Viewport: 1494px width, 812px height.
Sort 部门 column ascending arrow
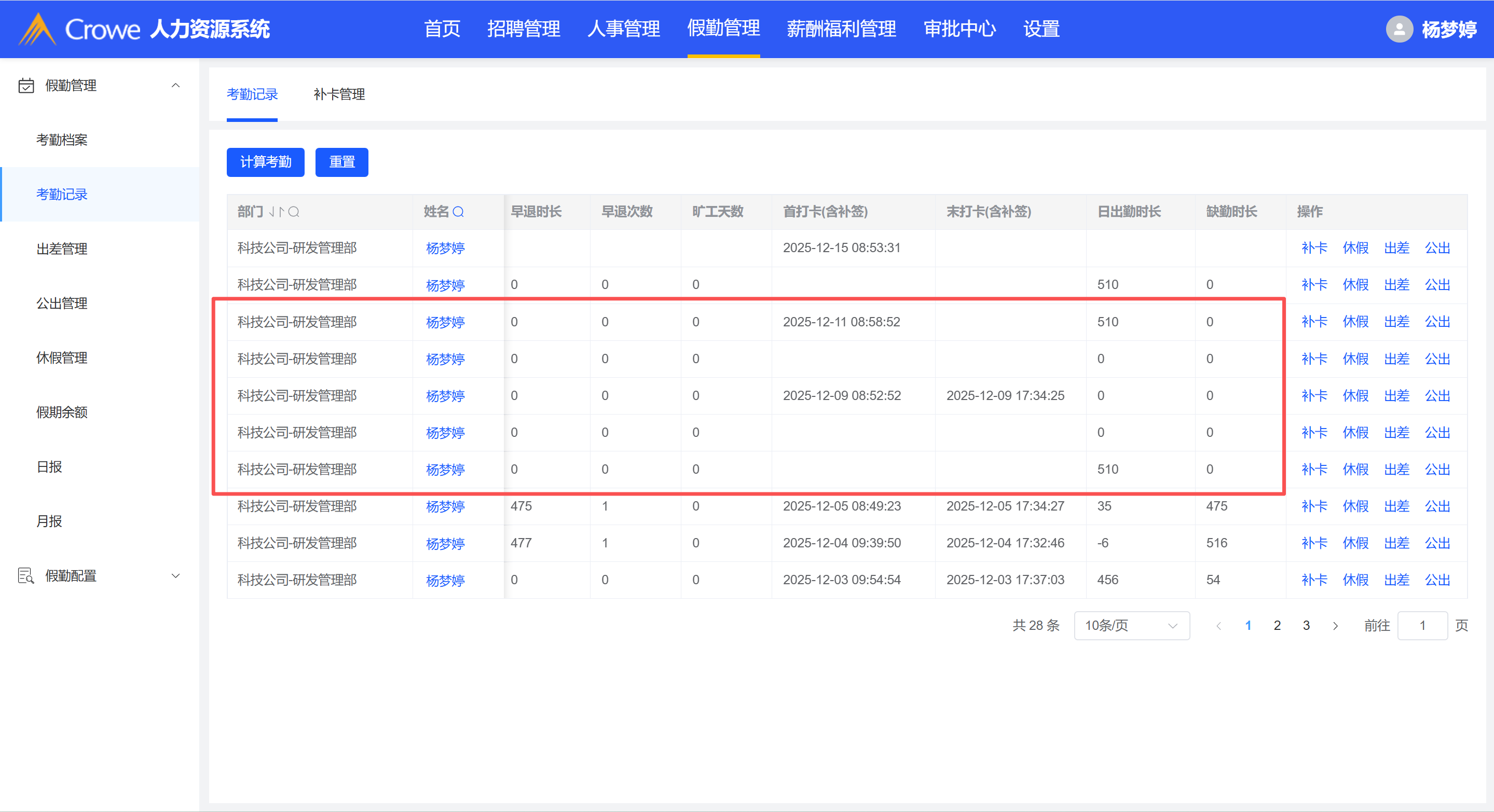click(281, 212)
